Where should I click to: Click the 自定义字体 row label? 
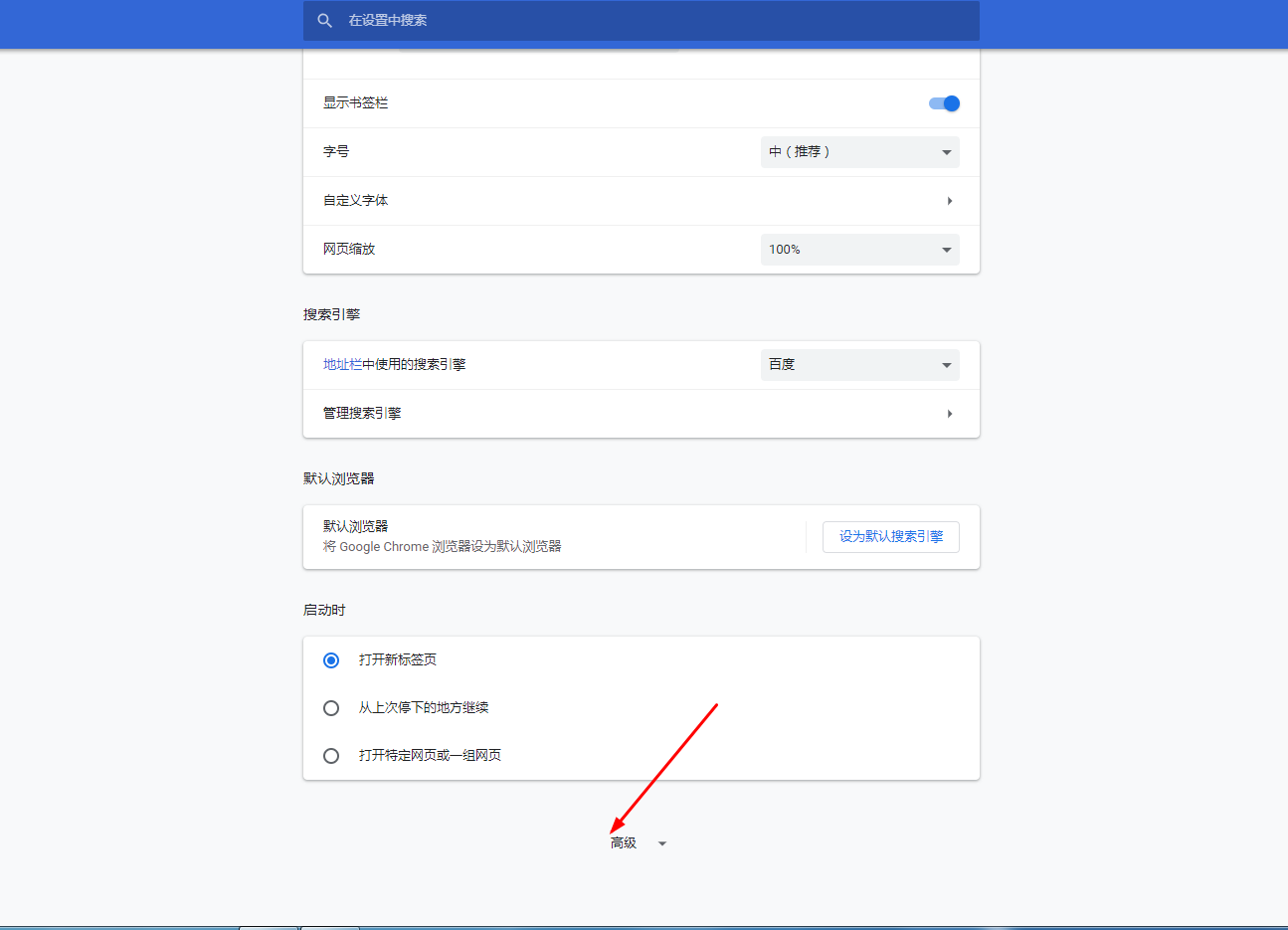(356, 201)
